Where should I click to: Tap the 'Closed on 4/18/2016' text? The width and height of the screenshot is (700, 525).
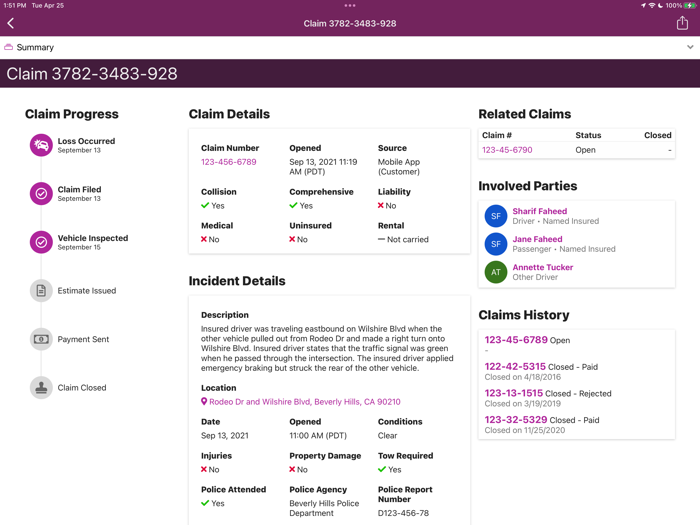[523, 377]
